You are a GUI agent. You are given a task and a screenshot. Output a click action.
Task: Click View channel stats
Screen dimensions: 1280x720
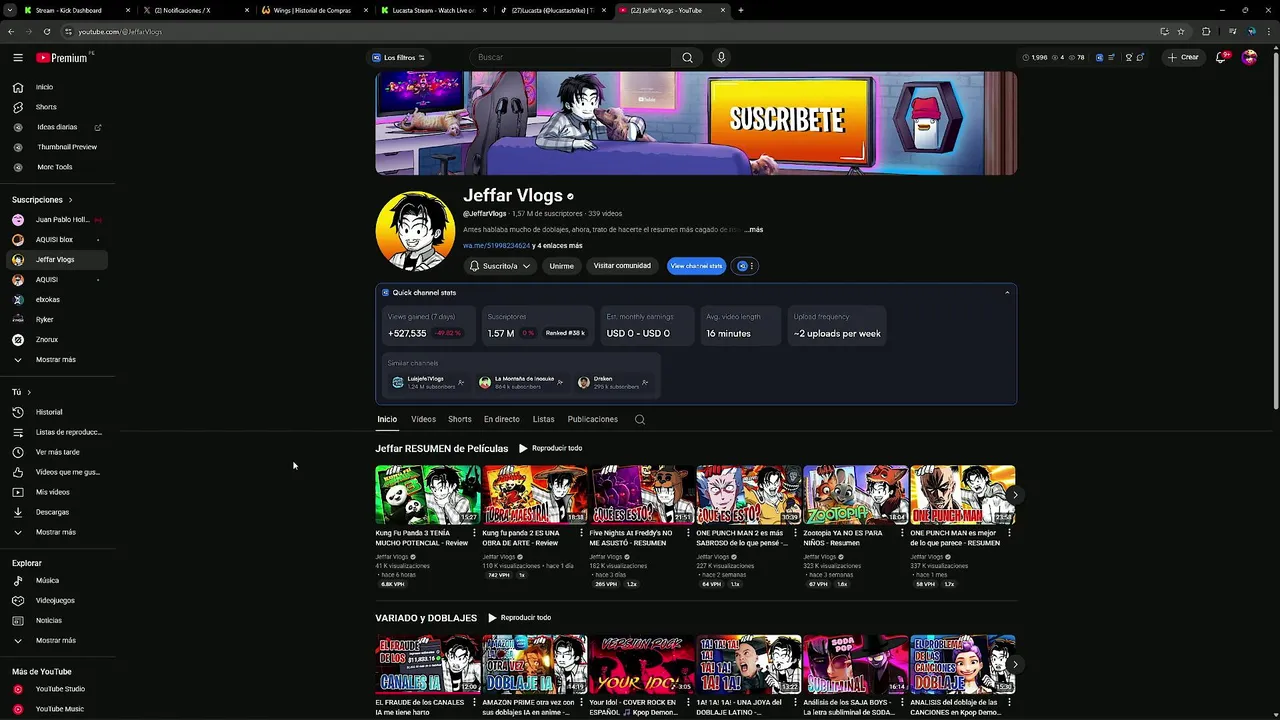pyautogui.click(x=696, y=266)
